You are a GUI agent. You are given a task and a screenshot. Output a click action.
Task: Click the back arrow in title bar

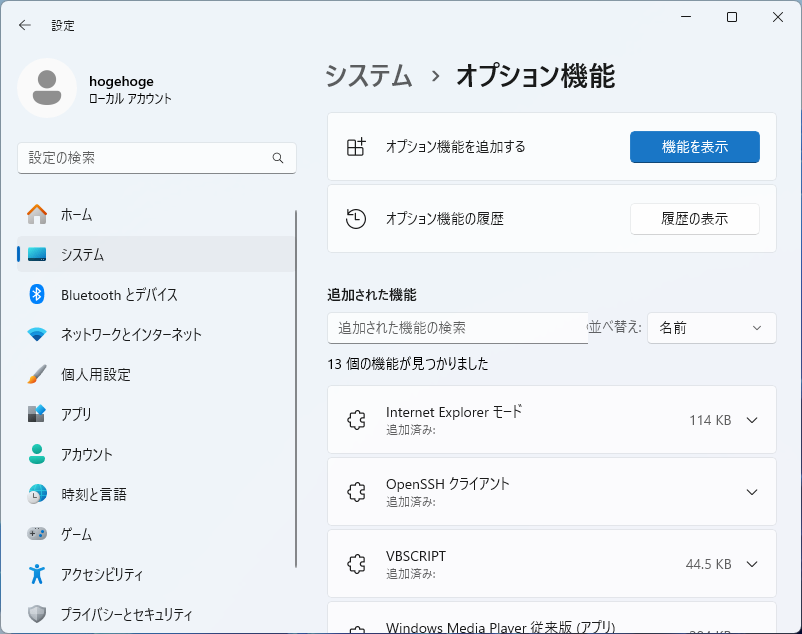tap(25, 25)
